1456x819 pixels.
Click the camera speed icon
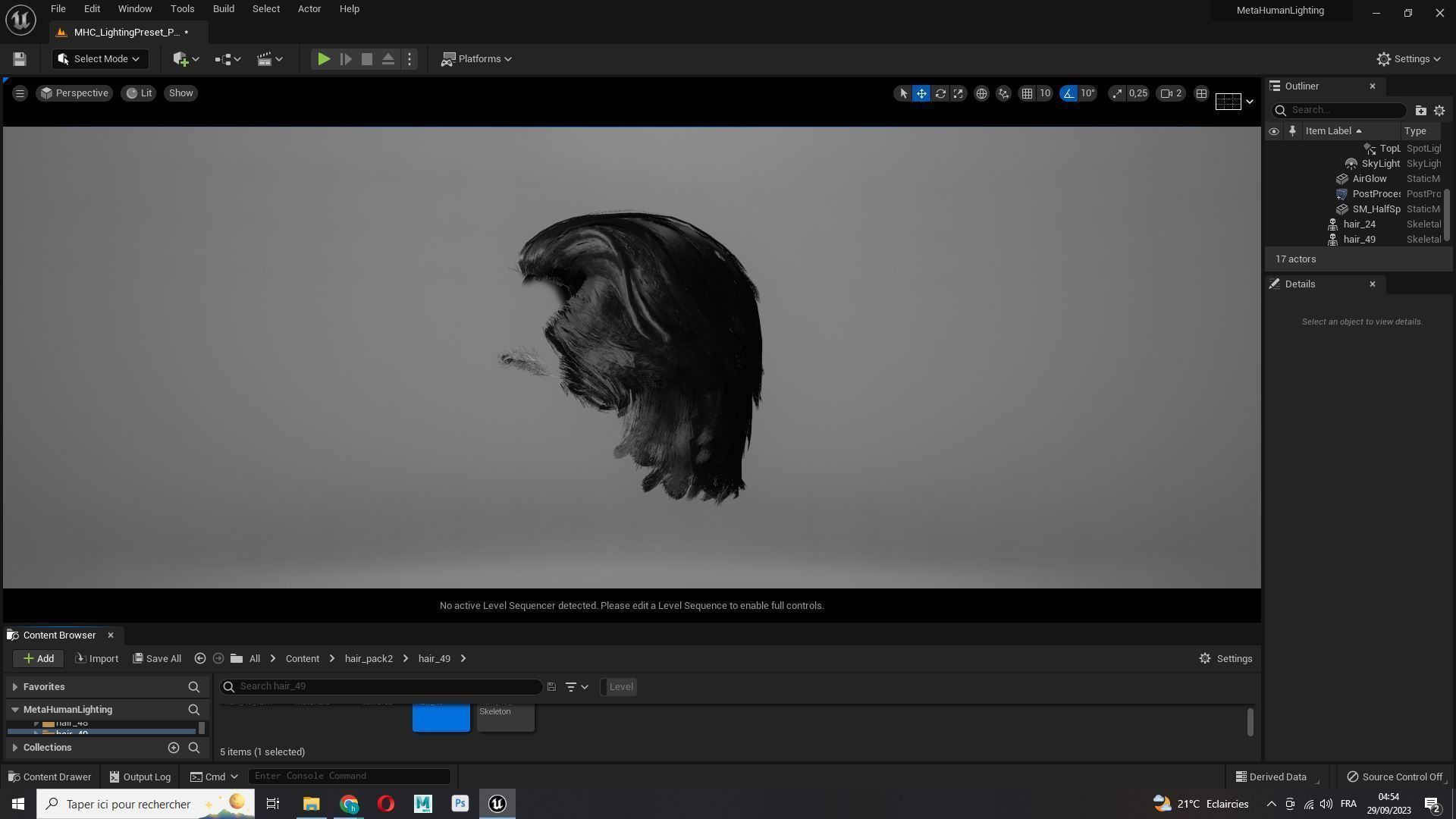1167,93
